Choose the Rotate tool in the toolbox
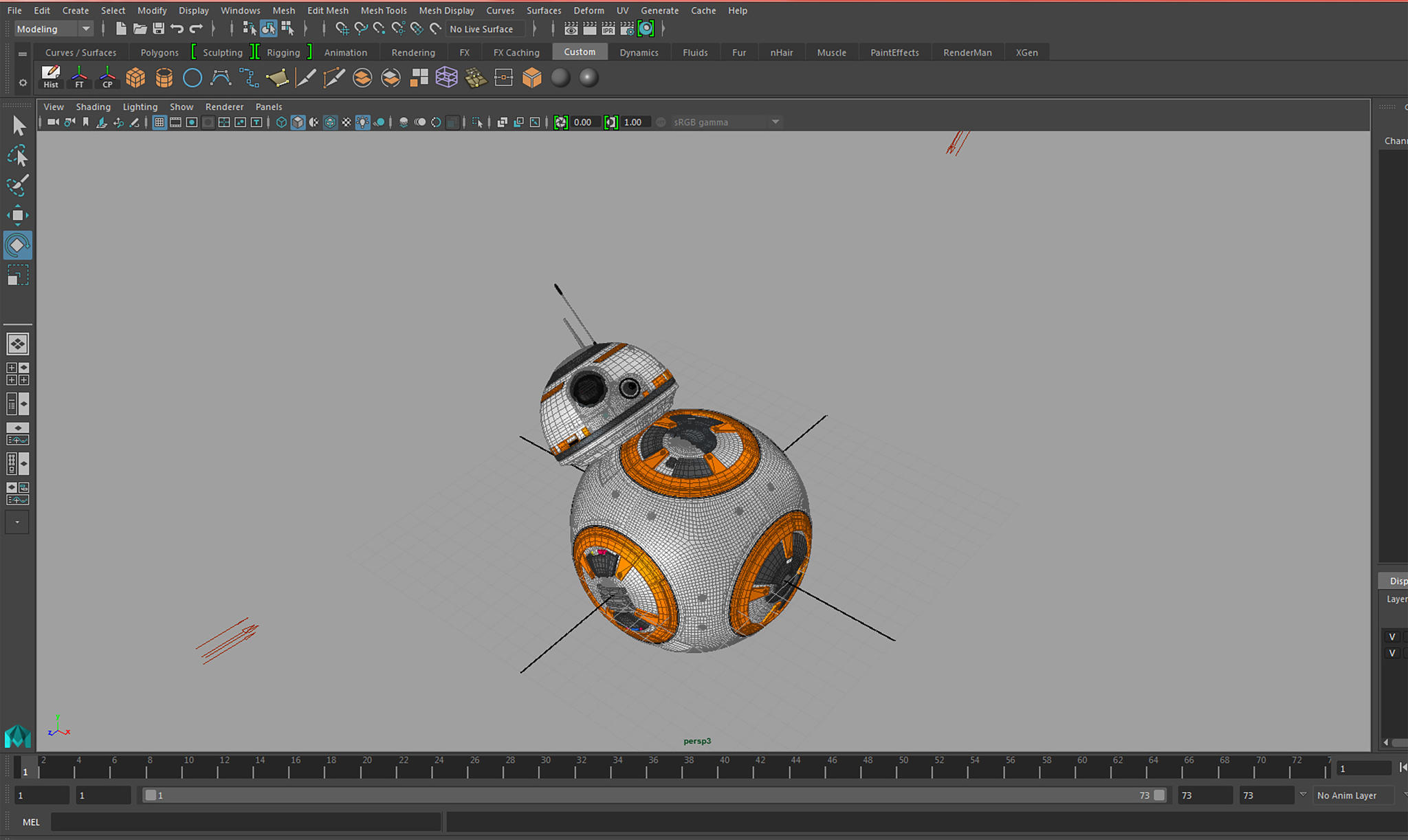The height and width of the screenshot is (840, 1408). [x=18, y=245]
